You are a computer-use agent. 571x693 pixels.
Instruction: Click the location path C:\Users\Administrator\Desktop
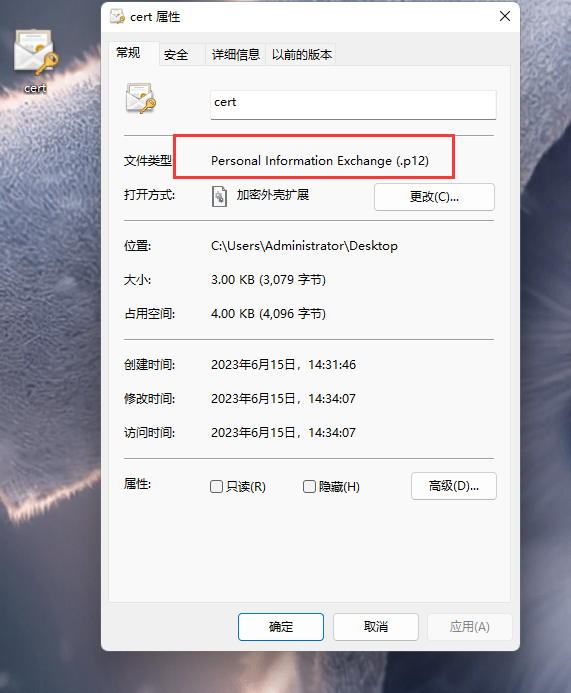304,246
